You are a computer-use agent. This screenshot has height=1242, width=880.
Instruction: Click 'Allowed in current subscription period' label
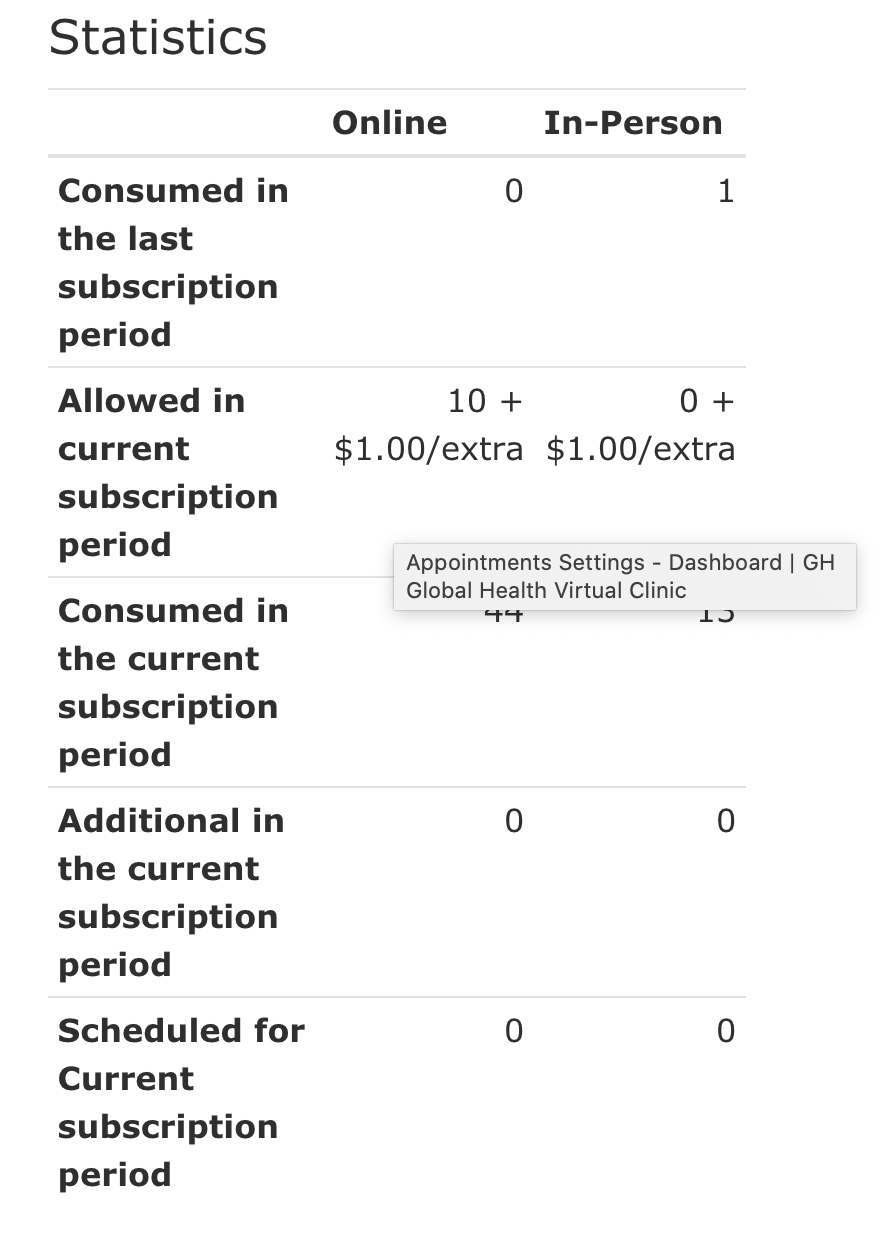pyautogui.click(x=168, y=472)
